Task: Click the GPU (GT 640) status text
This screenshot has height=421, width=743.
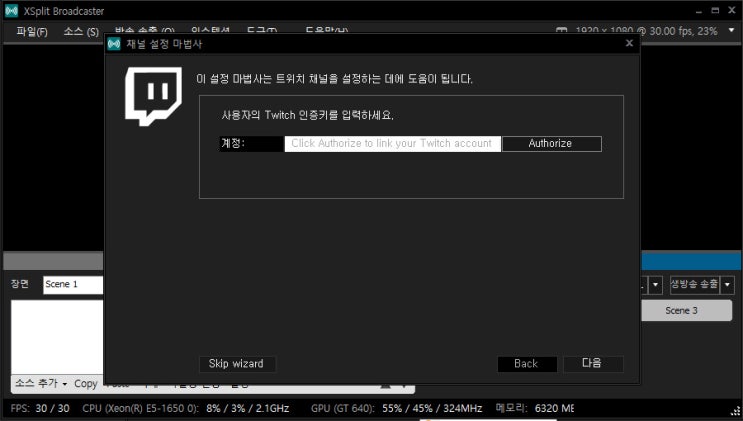Action: point(396,408)
